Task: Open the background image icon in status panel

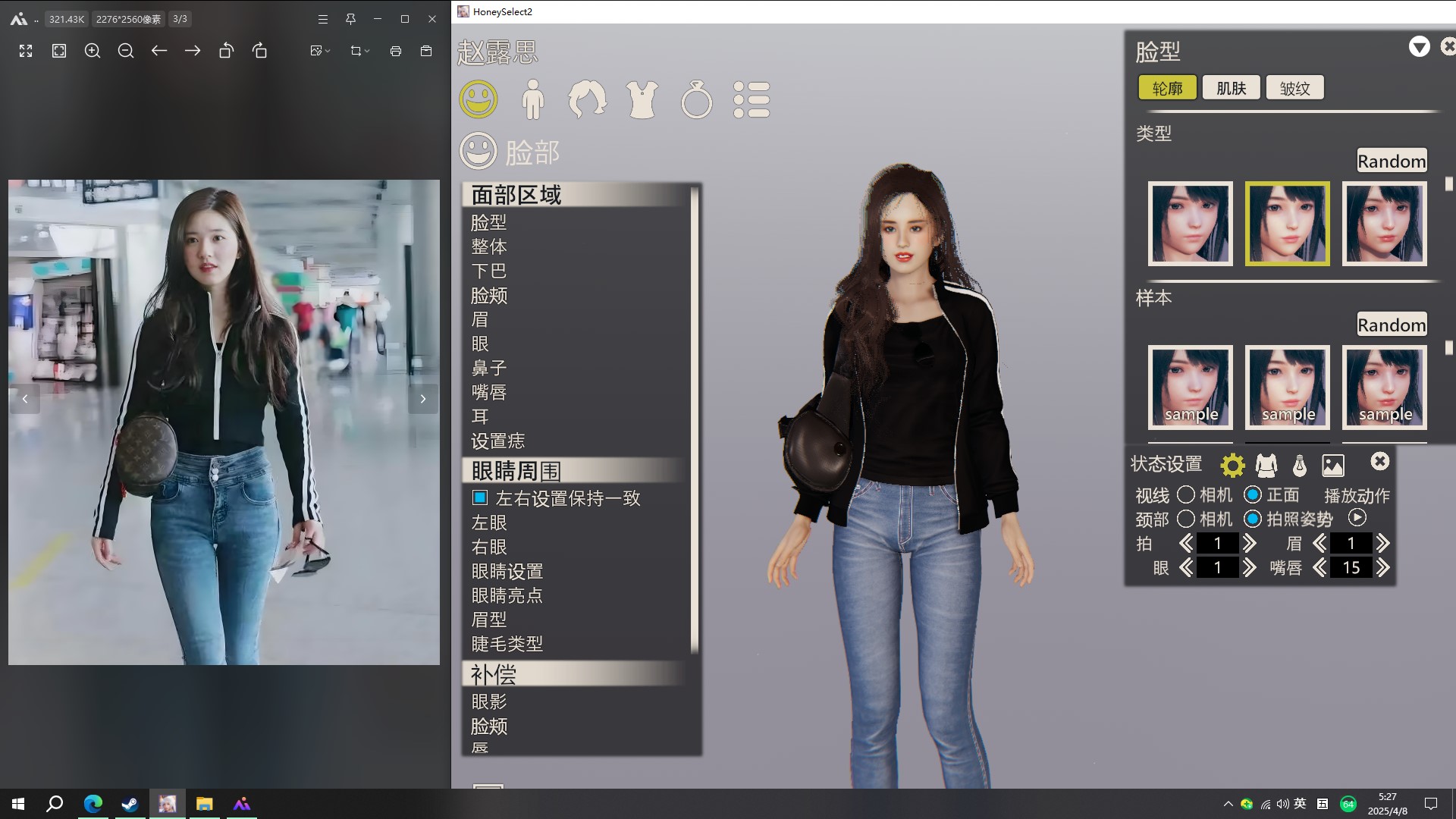Action: point(1332,465)
